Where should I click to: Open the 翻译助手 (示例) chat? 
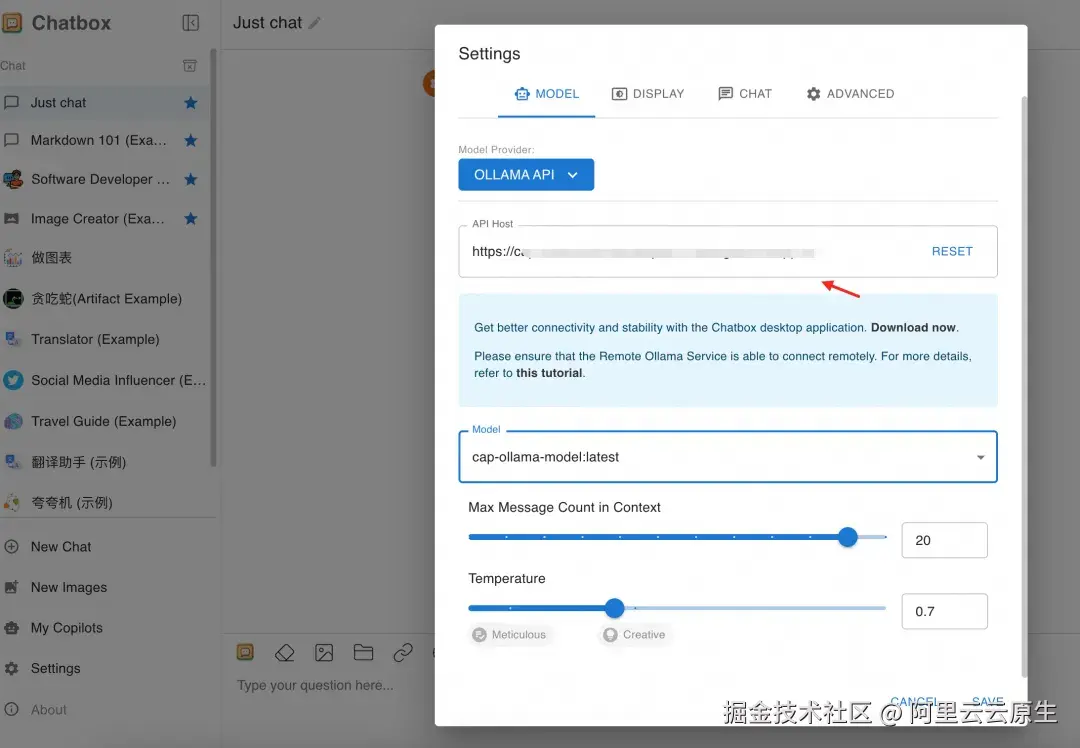pos(105,462)
